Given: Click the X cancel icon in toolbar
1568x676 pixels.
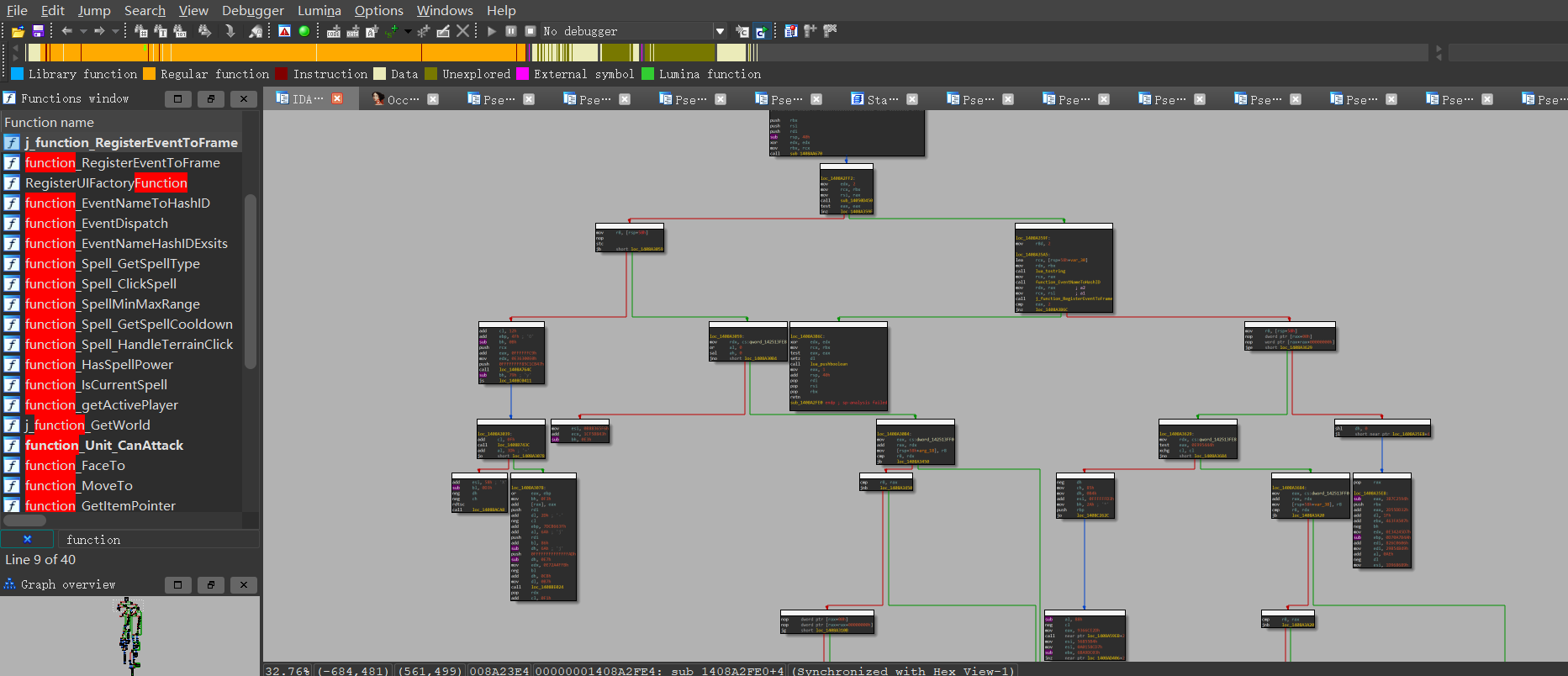Looking at the screenshot, I should (462, 31).
